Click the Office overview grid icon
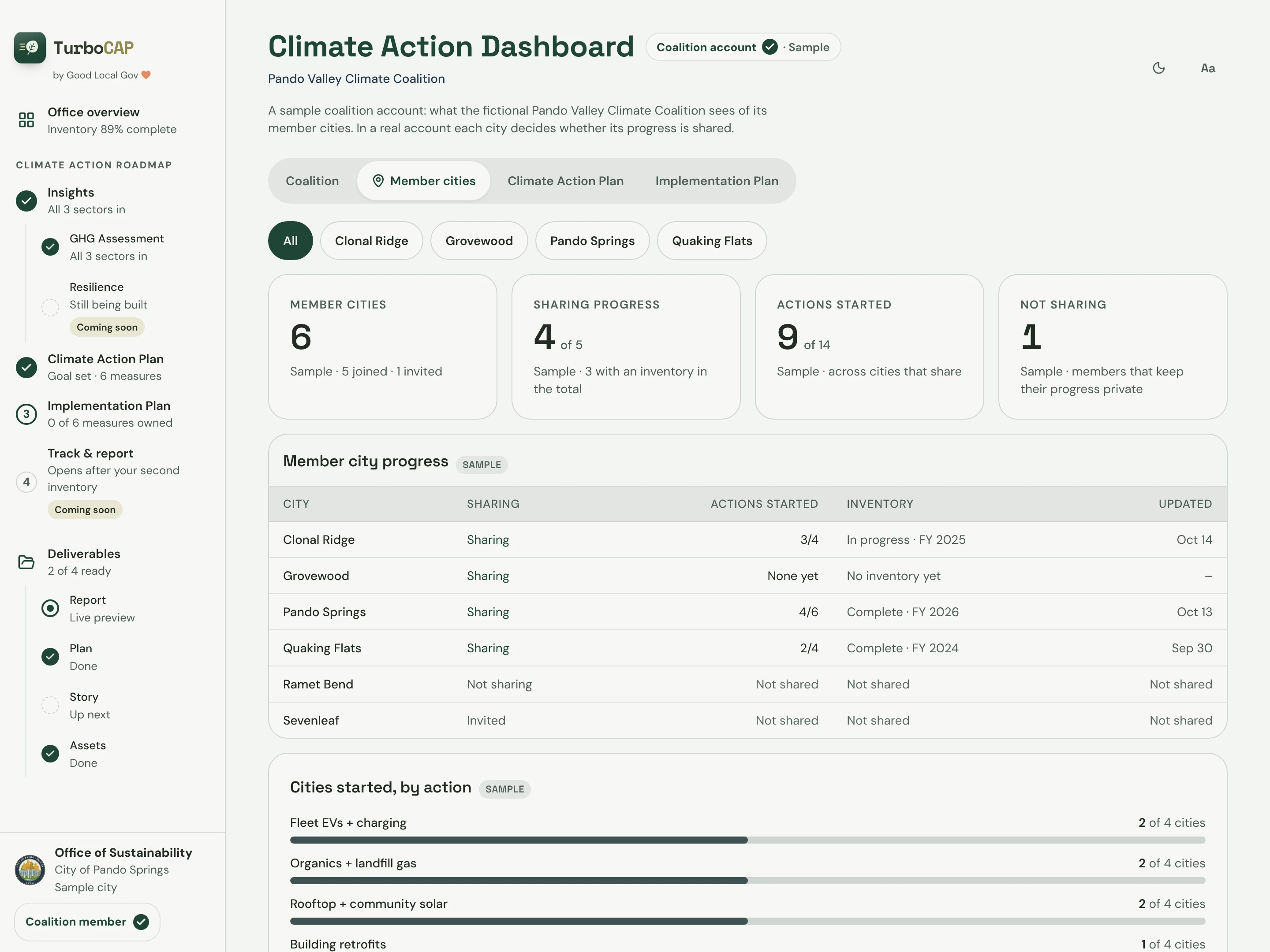The width and height of the screenshot is (1270, 952). [26, 120]
